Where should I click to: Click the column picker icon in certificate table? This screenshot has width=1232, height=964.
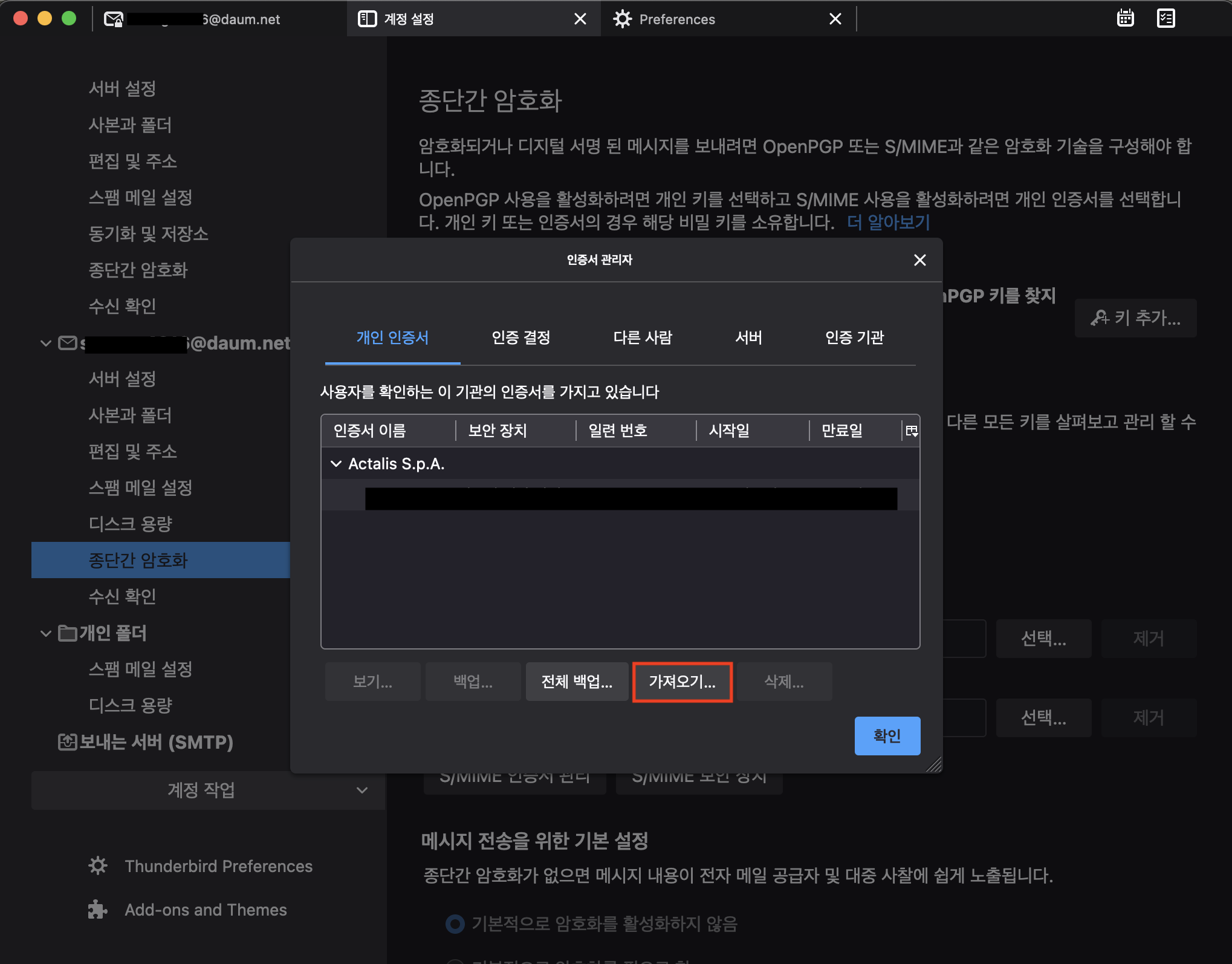tap(911, 431)
